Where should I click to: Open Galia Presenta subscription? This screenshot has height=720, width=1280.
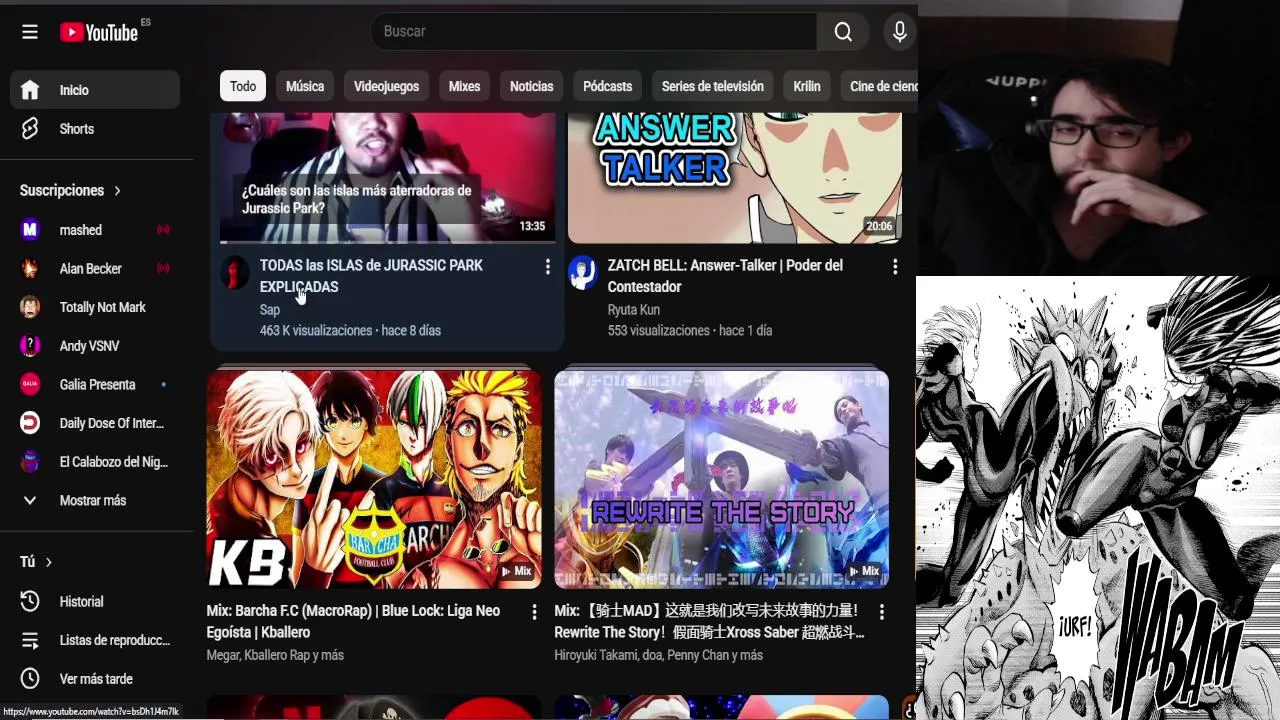click(95, 384)
